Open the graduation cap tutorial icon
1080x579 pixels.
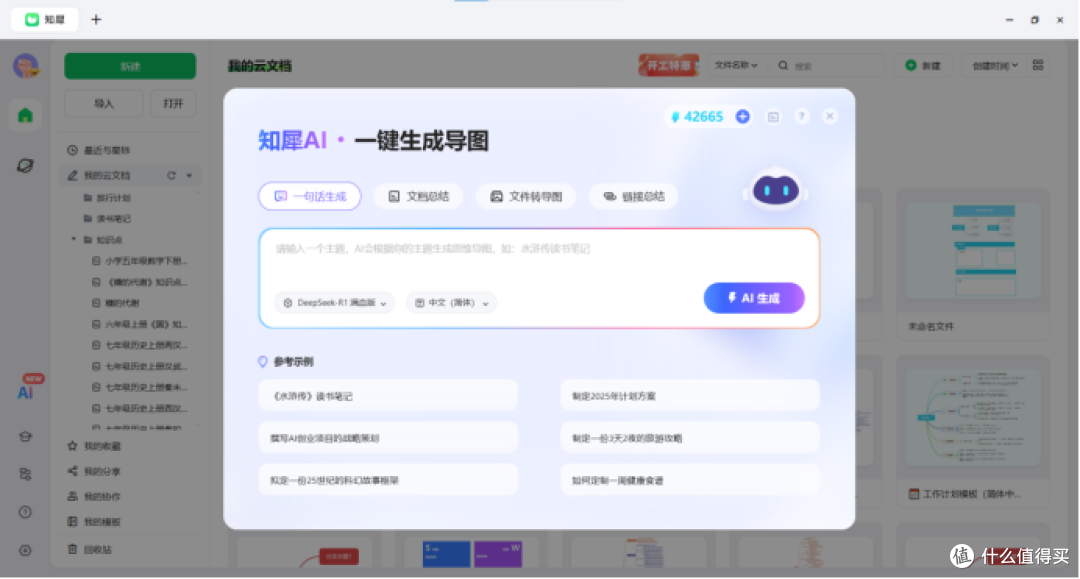click(x=25, y=436)
